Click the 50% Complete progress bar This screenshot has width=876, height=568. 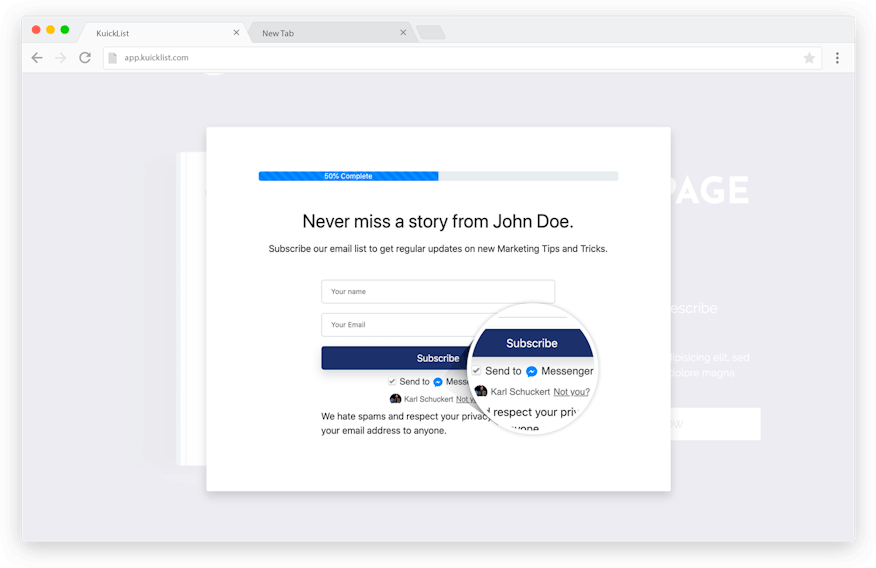tap(438, 176)
